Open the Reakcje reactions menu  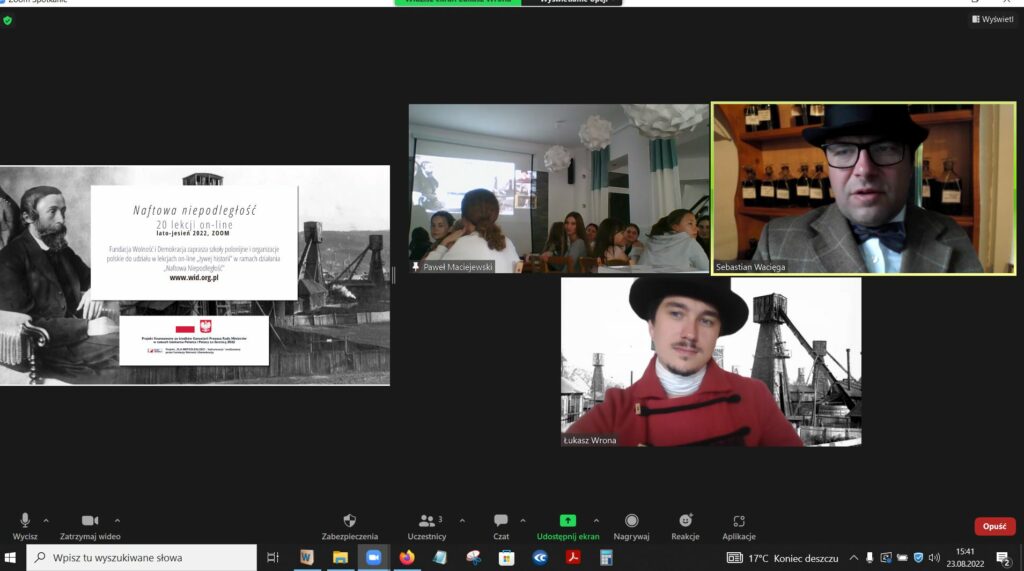click(685, 521)
